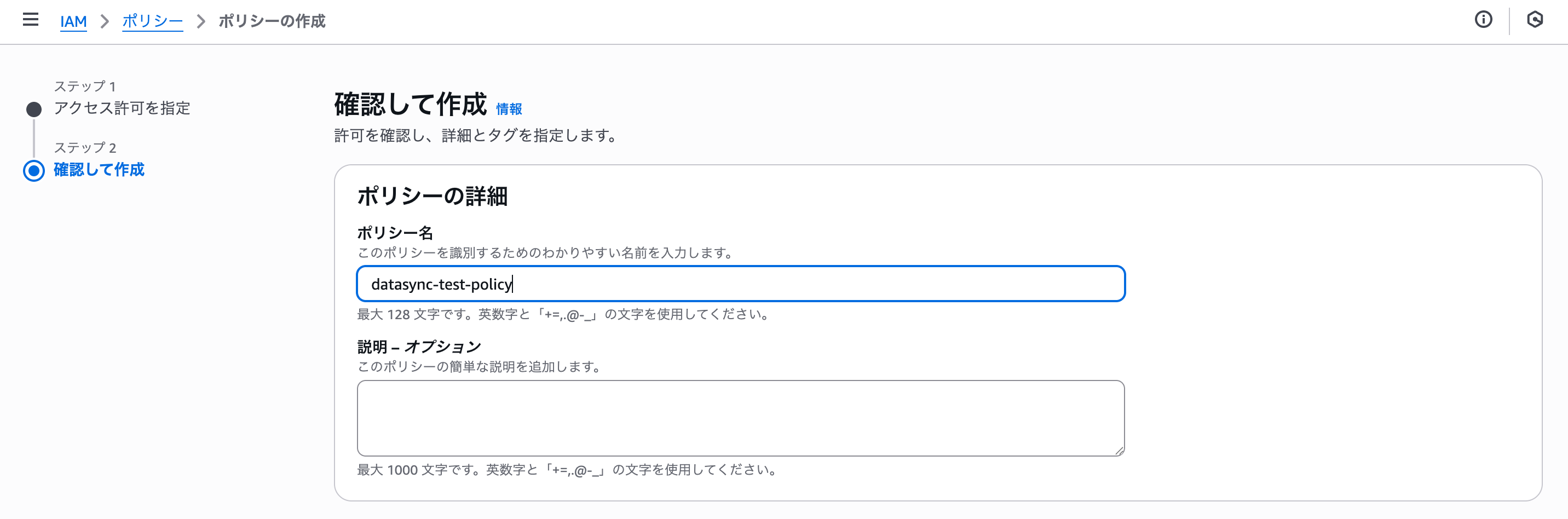Viewport: 1568px width, 519px height.
Task: Open the hamburger side navigation menu
Action: (x=31, y=20)
